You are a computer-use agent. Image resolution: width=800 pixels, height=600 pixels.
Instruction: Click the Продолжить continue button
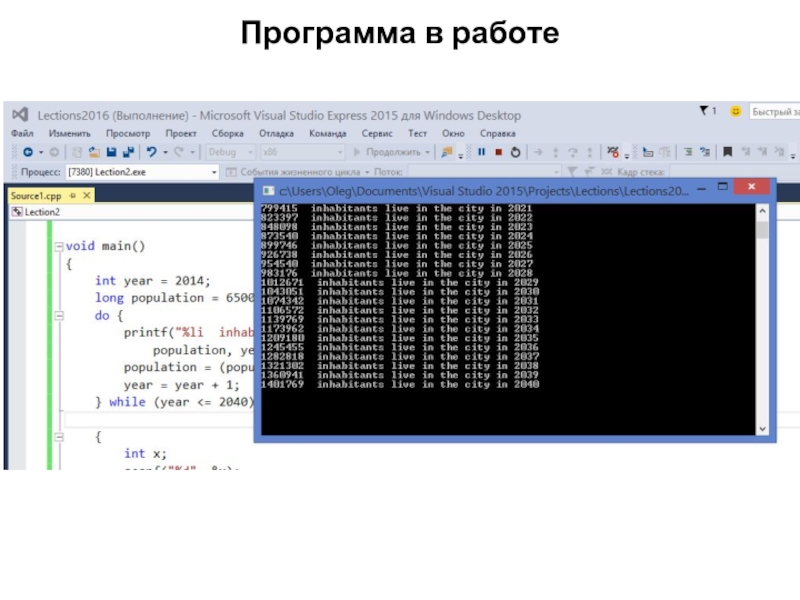pyautogui.click(x=387, y=152)
